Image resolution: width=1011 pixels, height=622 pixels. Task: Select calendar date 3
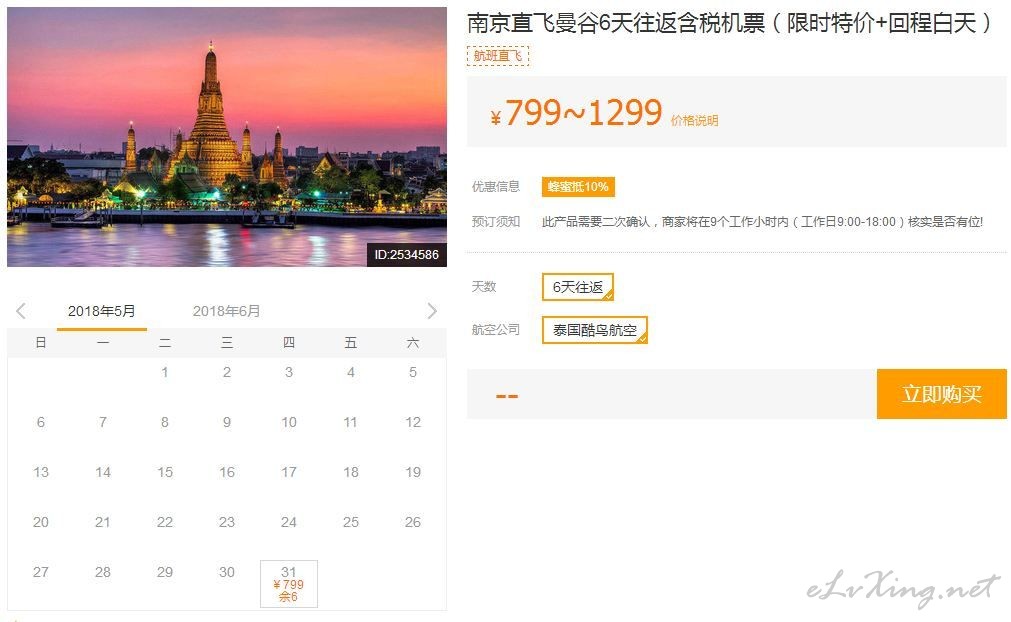[289, 372]
